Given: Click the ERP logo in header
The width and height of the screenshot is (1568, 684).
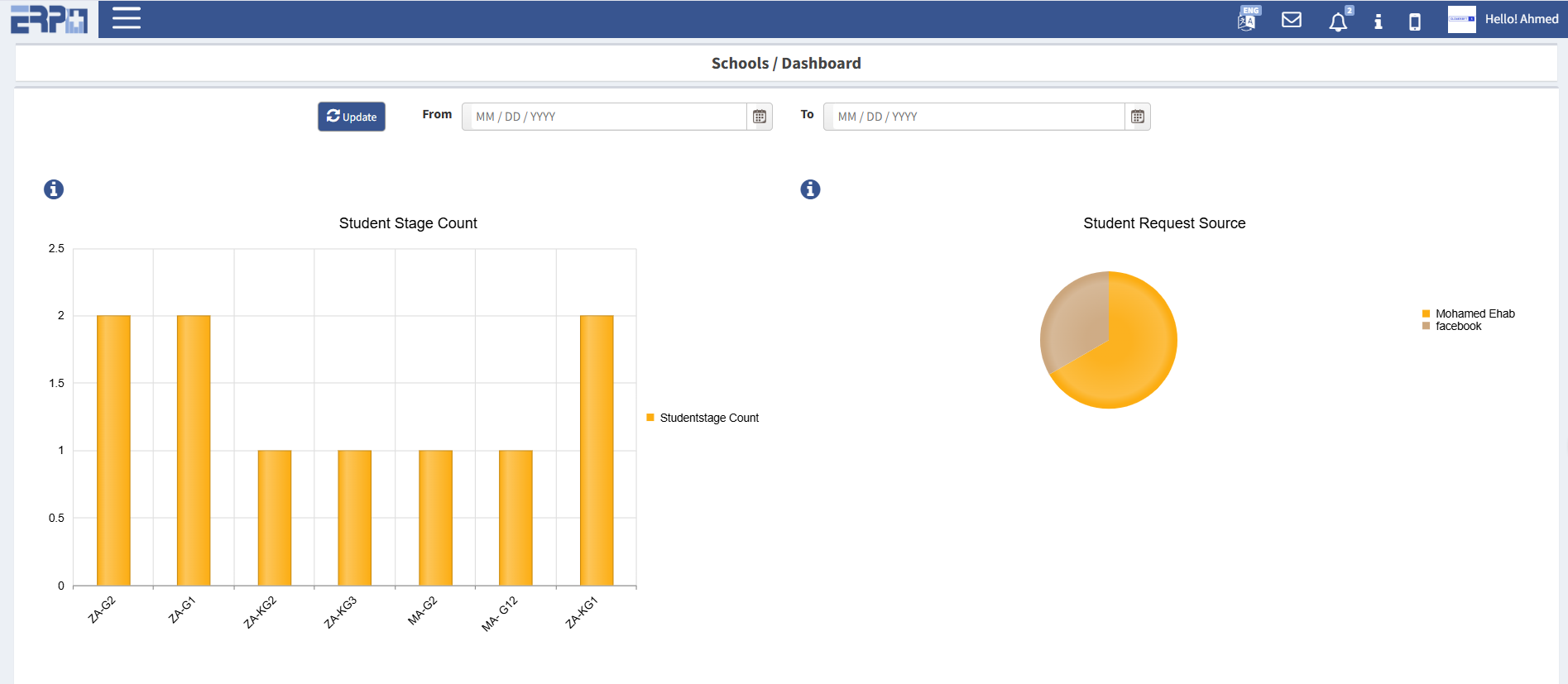Looking at the screenshot, I should point(49,19).
